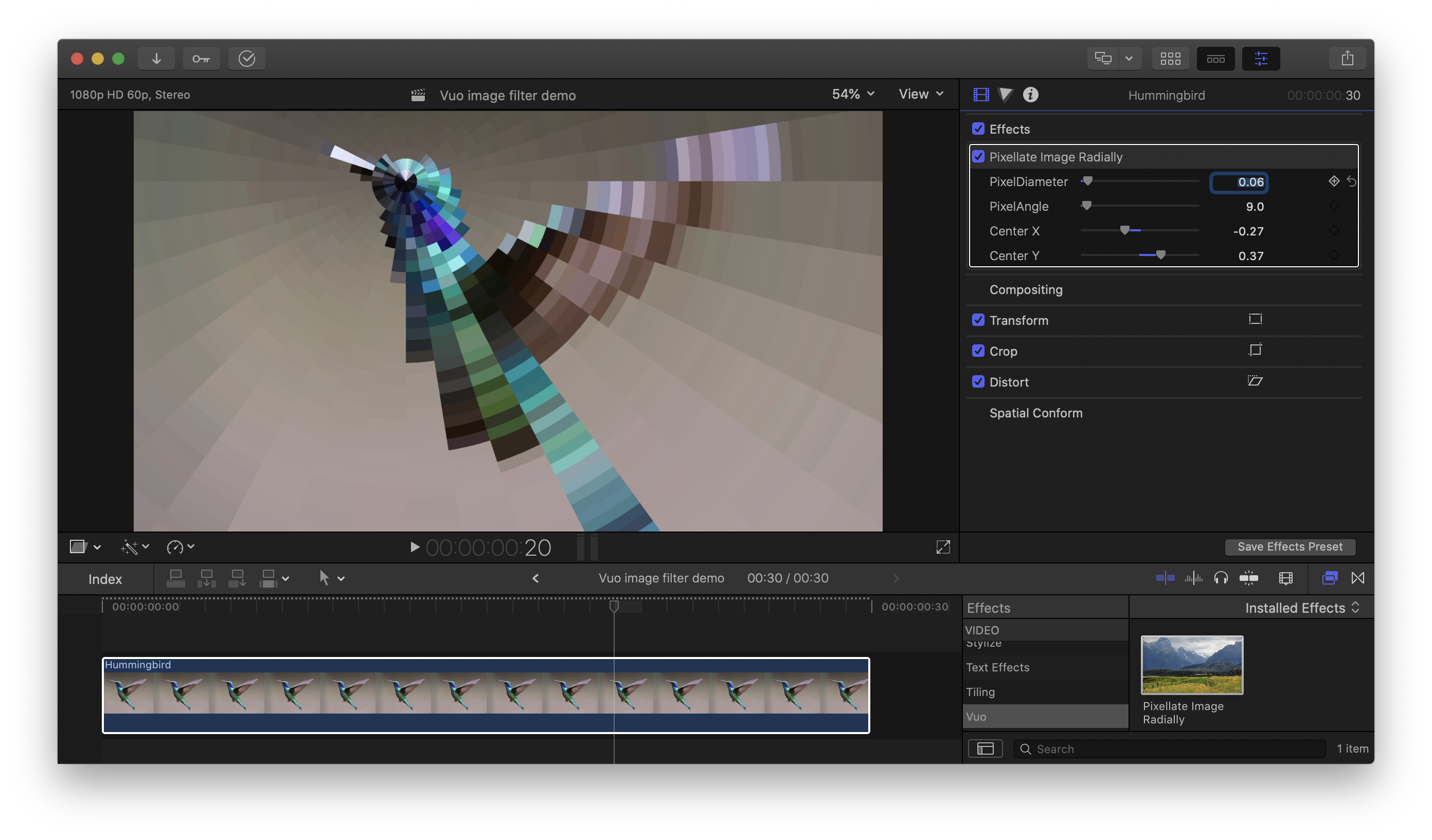Select Text Effects category in sidebar

click(998, 667)
